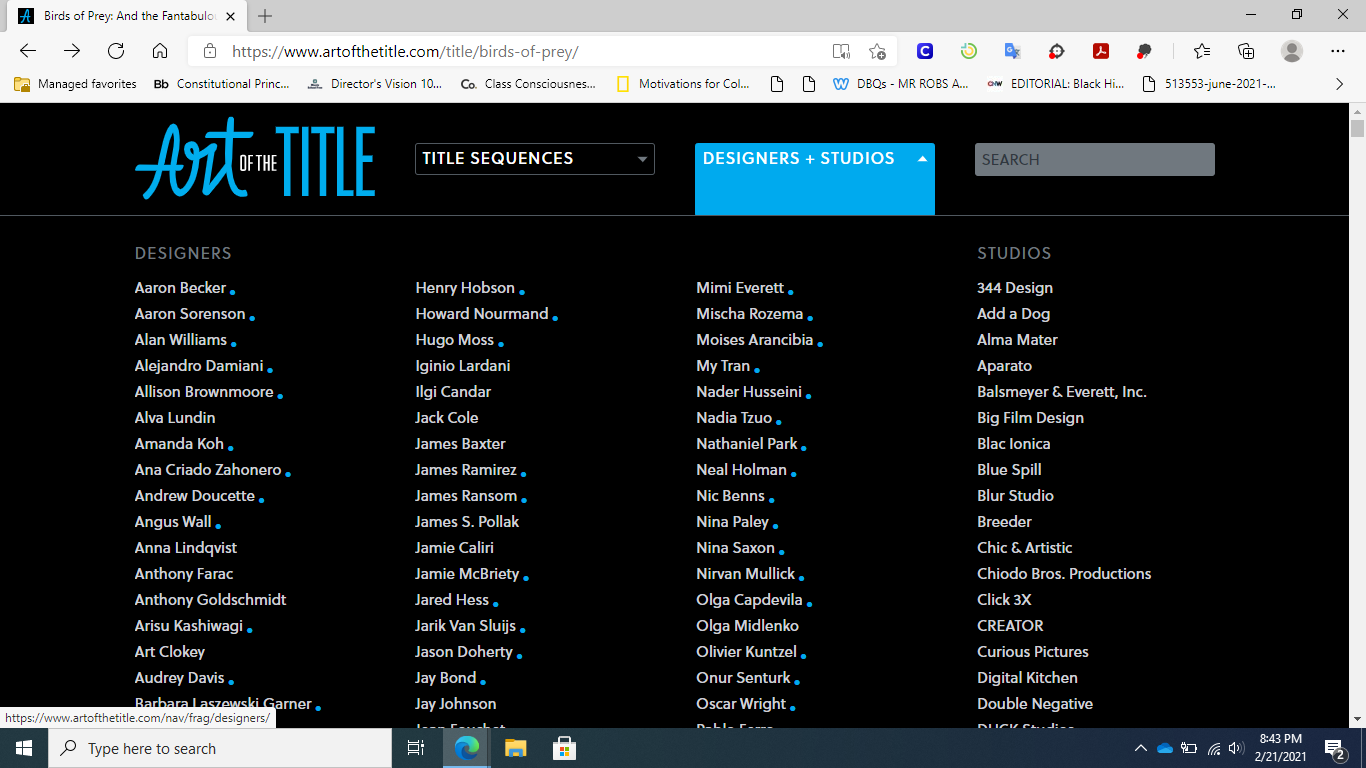The image size is (1366, 768).
Task: Open designer Aaron Becker
Action: click(x=181, y=288)
